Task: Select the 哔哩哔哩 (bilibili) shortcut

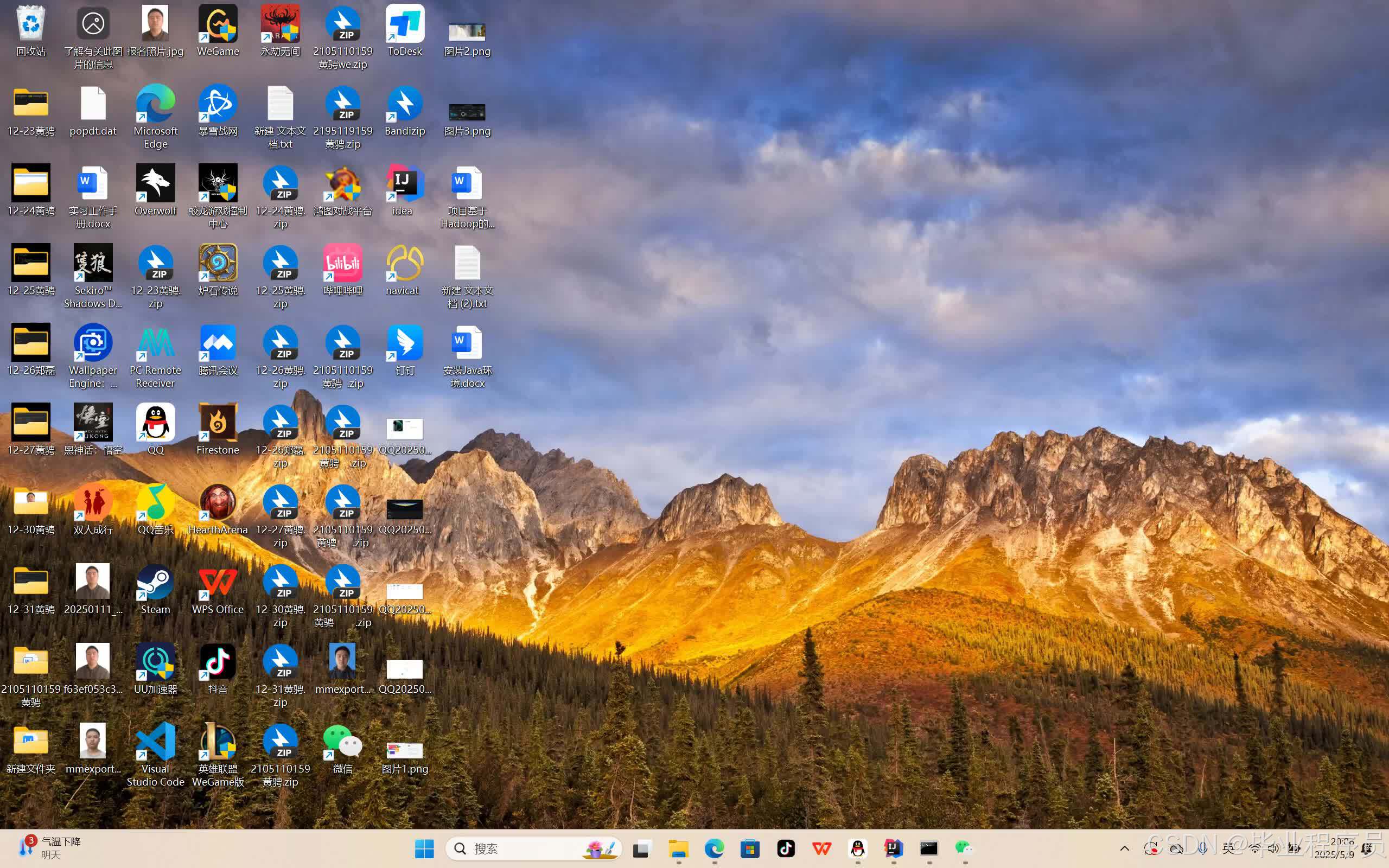Action: click(343, 270)
